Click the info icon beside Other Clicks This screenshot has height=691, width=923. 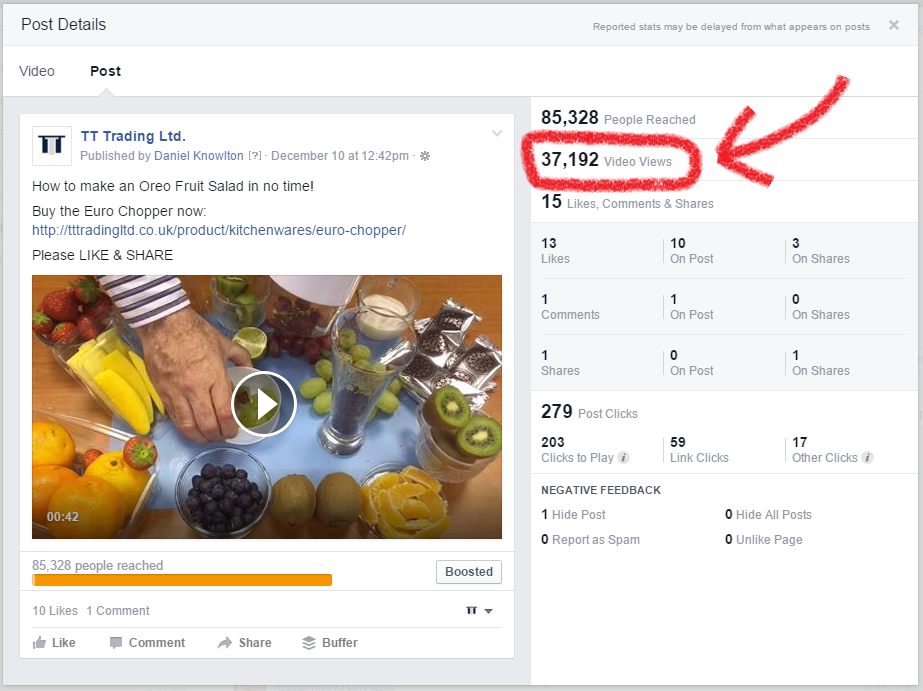[x=867, y=458]
